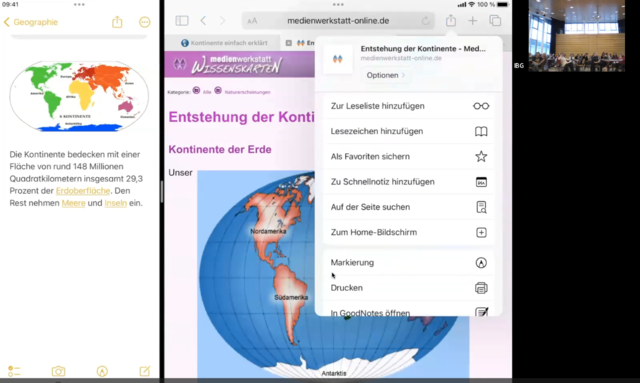Go forward in Safari
Image resolution: width=640 pixels, height=383 pixels.
[x=222, y=21]
